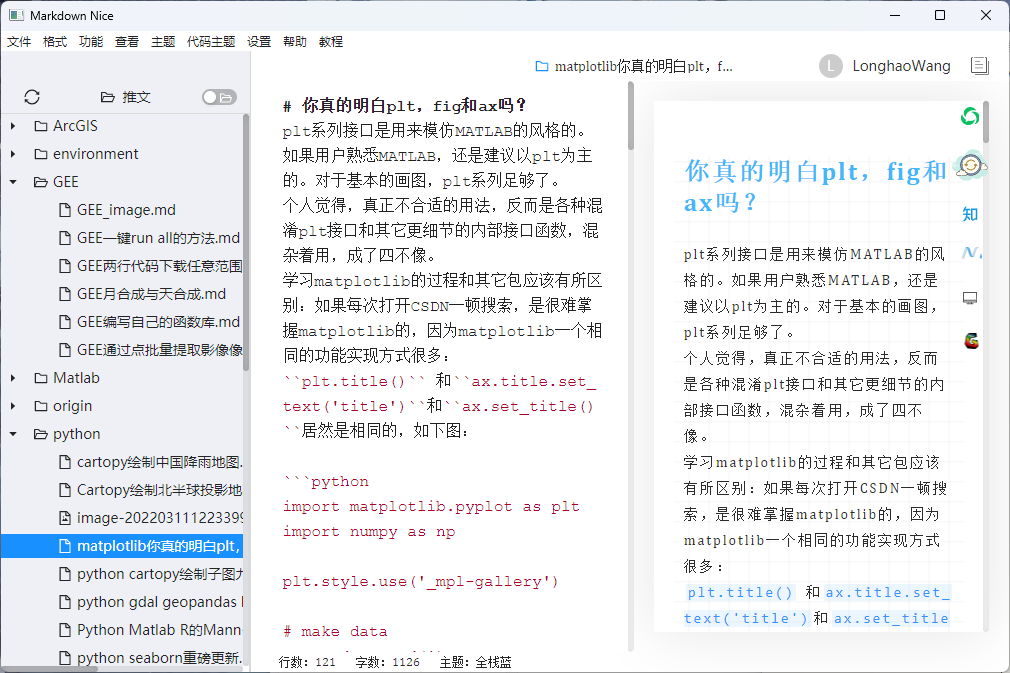Copy to WeChat using the green circular icon
The height and width of the screenshot is (673, 1010).
[970, 117]
